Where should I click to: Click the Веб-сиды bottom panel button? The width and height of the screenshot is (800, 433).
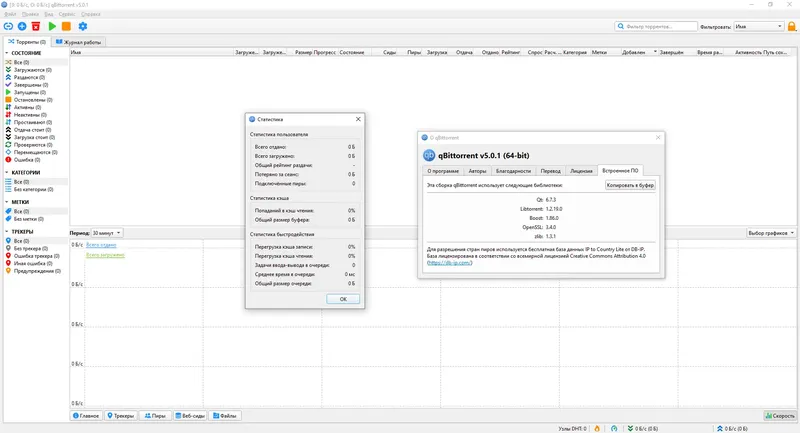click(190, 416)
